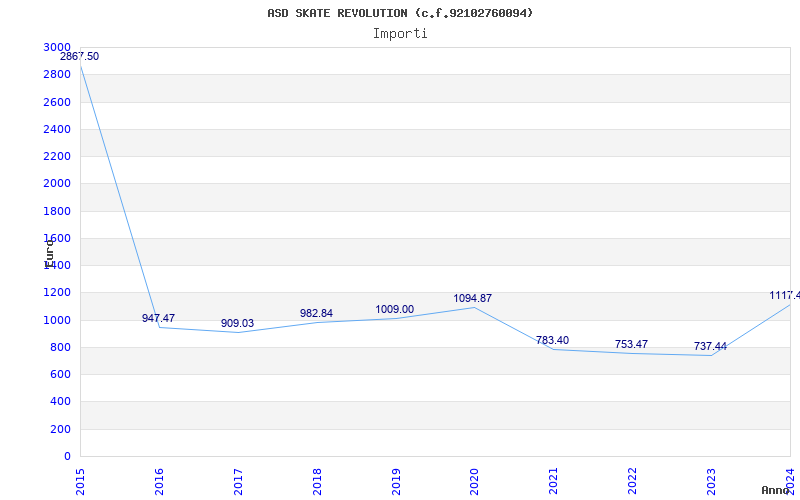This screenshot has height=500, width=800.
Task: Click the 1009.00 value label
Action: pos(395,310)
